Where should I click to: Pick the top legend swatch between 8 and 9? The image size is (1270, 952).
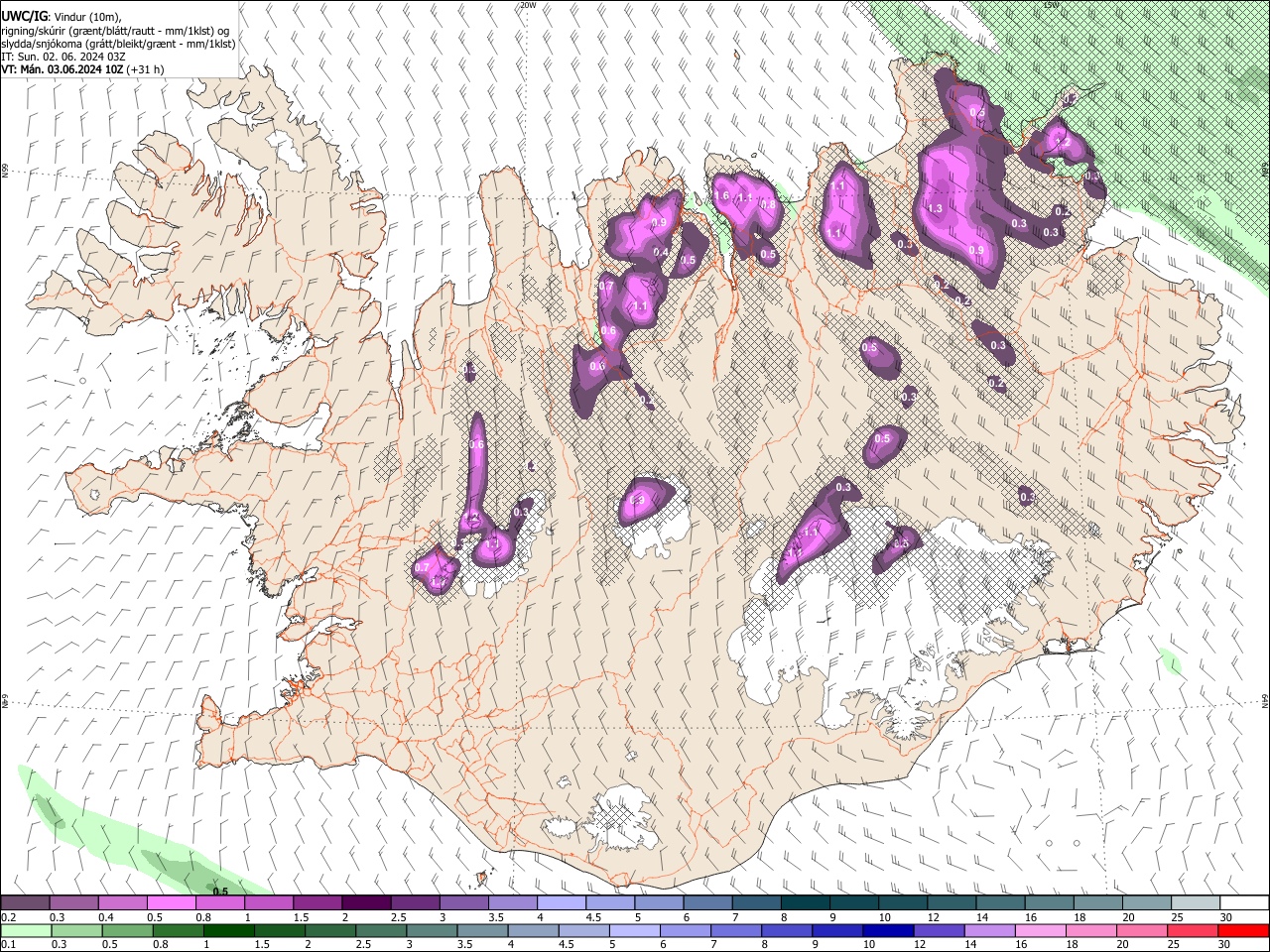click(806, 903)
